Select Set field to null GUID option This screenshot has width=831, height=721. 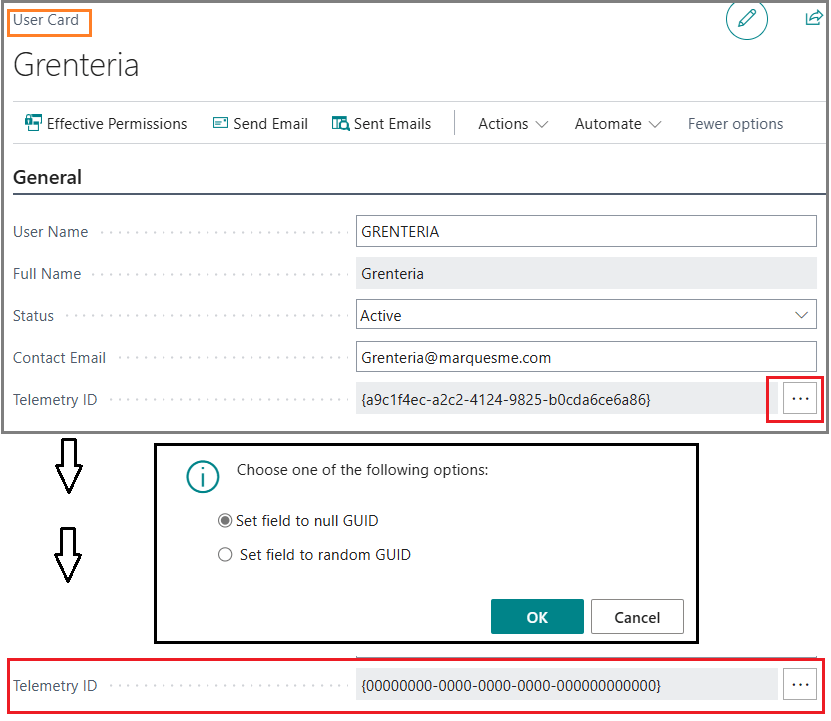click(225, 521)
